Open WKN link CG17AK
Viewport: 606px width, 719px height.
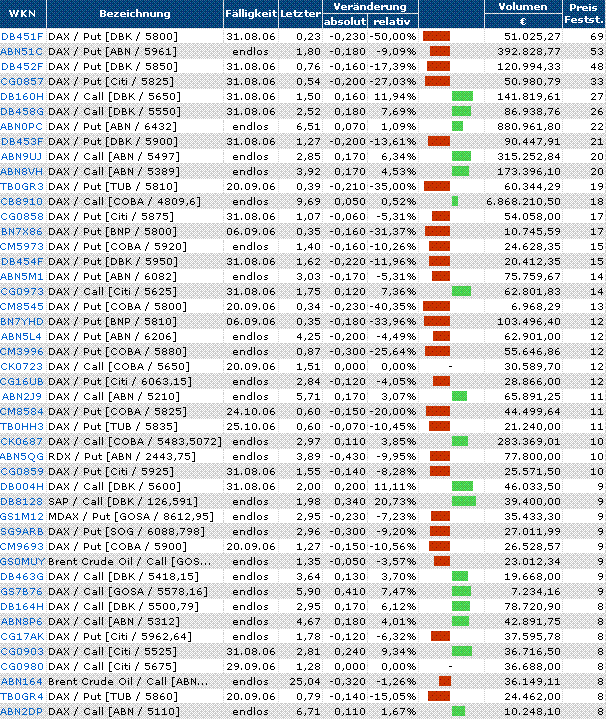[x=22, y=636]
